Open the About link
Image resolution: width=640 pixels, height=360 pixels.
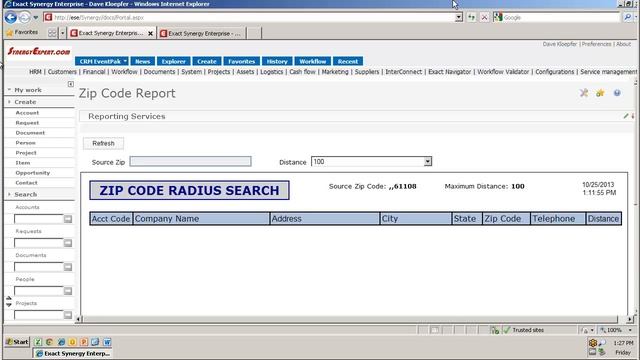pyautogui.click(x=623, y=44)
